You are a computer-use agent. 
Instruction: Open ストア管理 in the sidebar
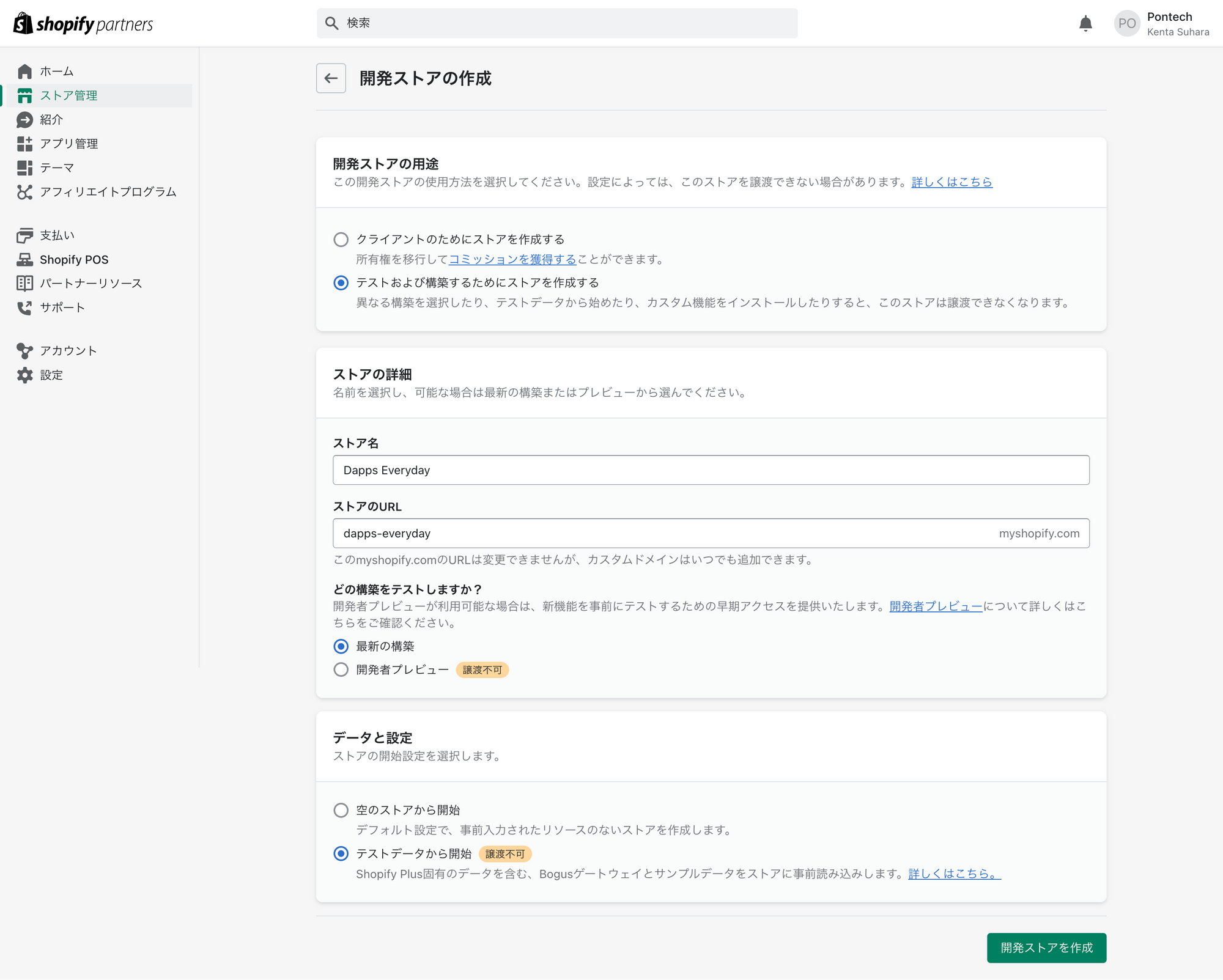tap(69, 95)
